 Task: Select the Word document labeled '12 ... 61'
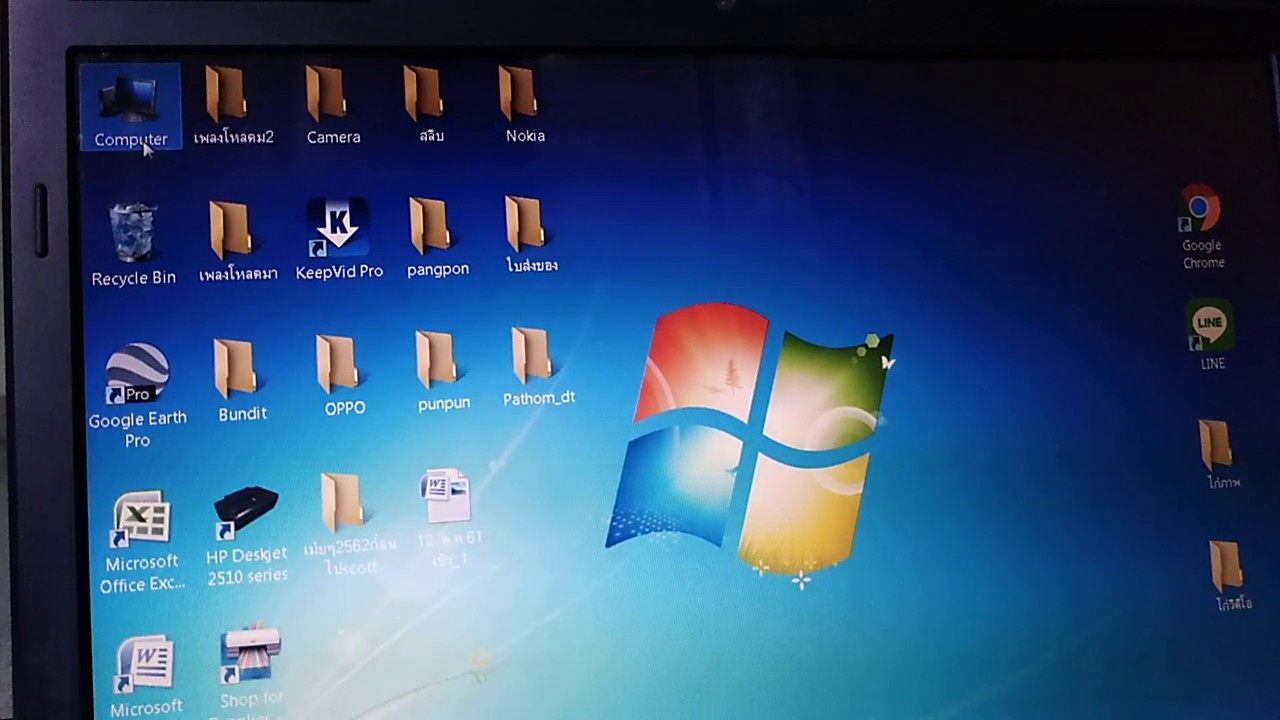449,518
